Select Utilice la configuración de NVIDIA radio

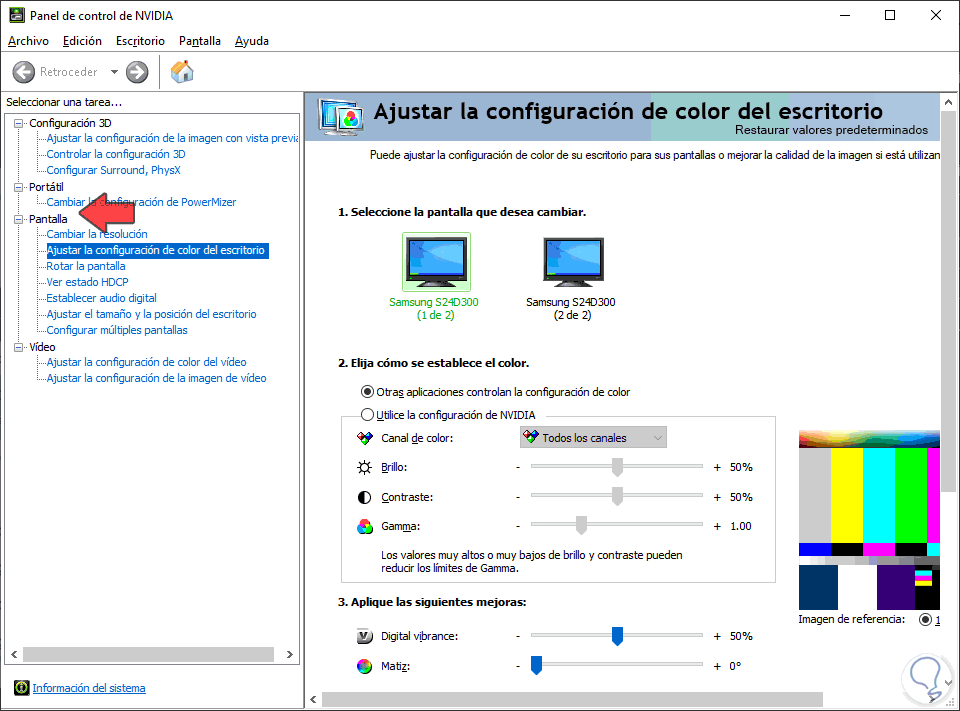tap(367, 415)
